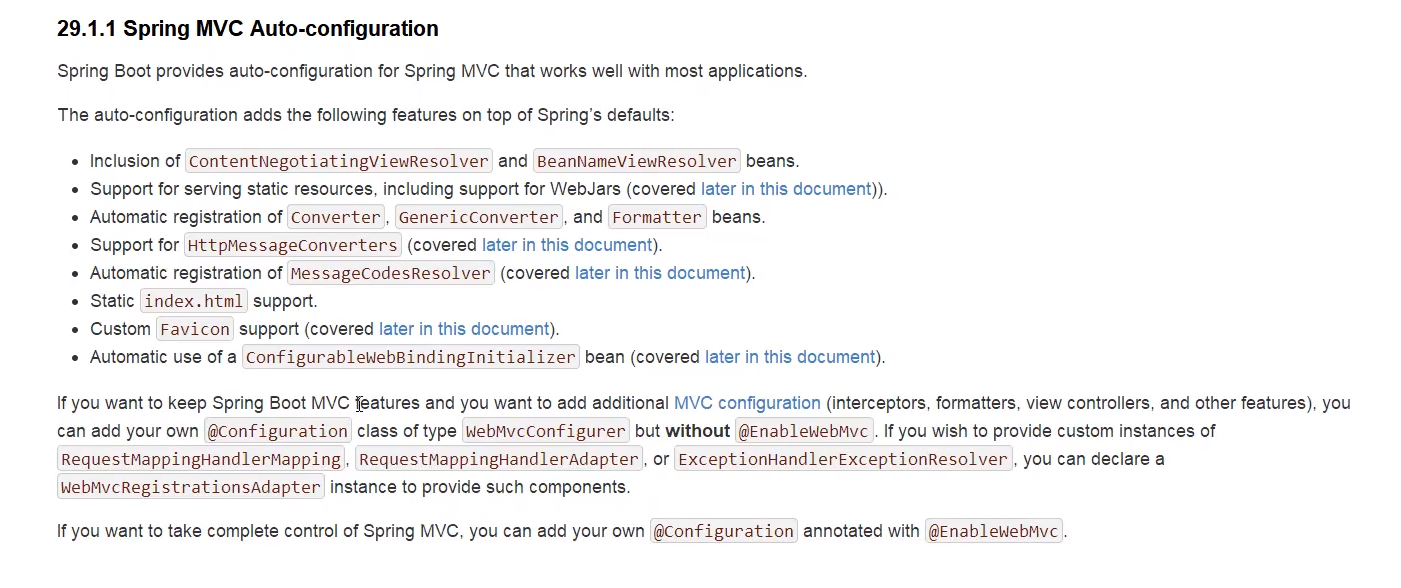
Task: Open the MessageCodesResolver "later in this document" link
Action: [660, 273]
